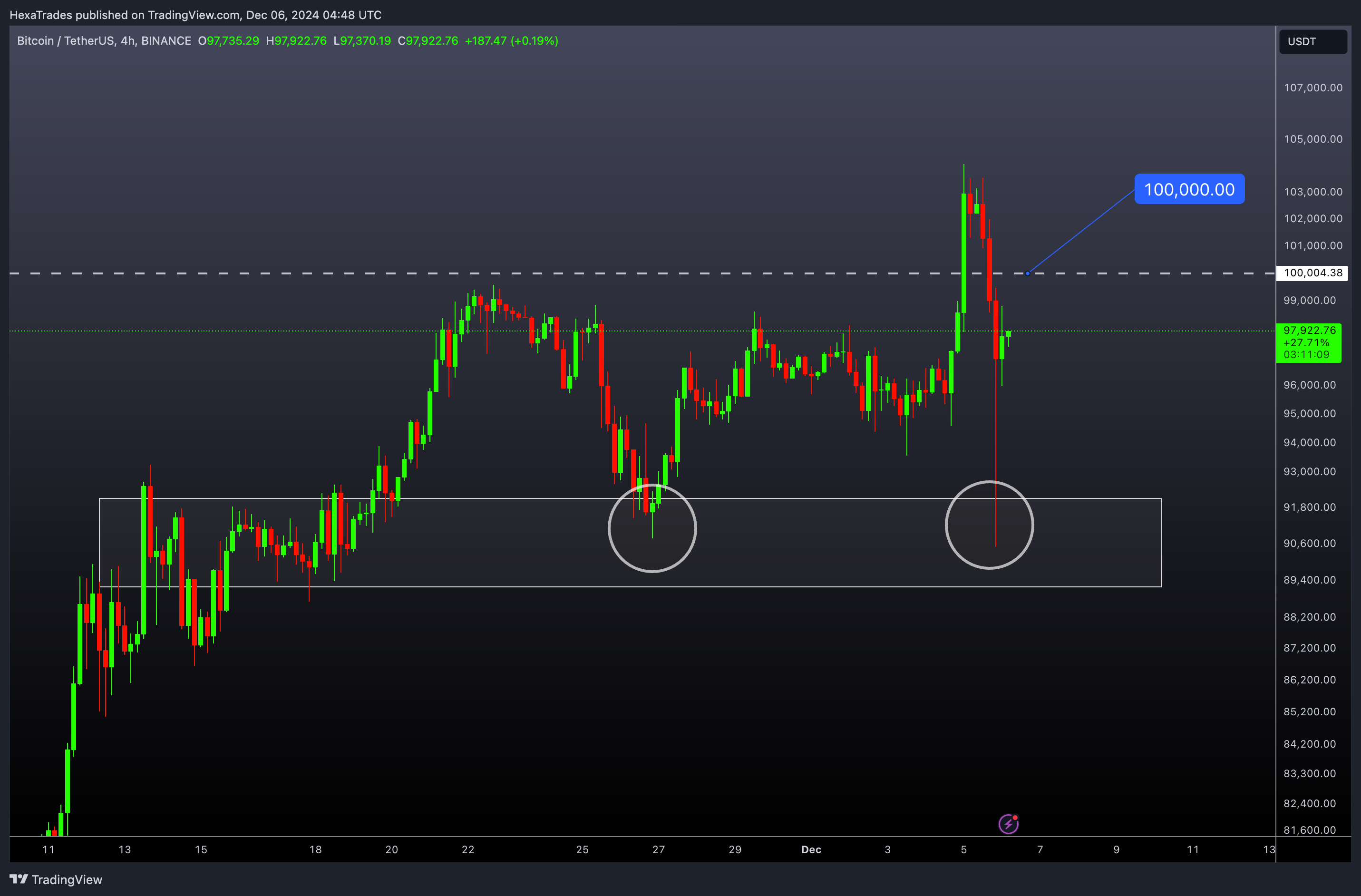Click the 94,000.00 price axis label
This screenshot has height=896, width=1361.
[1310, 443]
